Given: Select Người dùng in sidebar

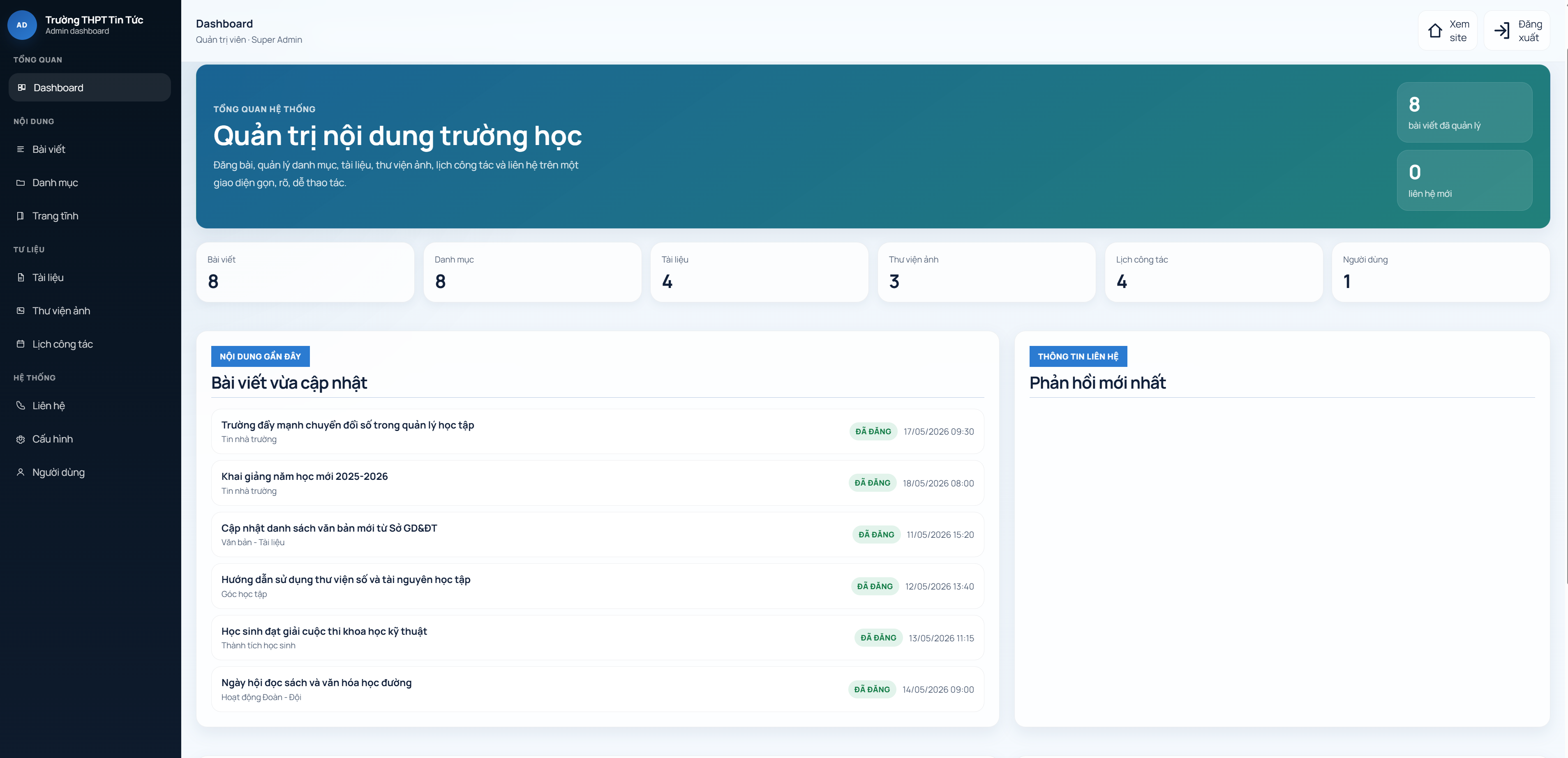Looking at the screenshot, I should pyautogui.click(x=90, y=473).
